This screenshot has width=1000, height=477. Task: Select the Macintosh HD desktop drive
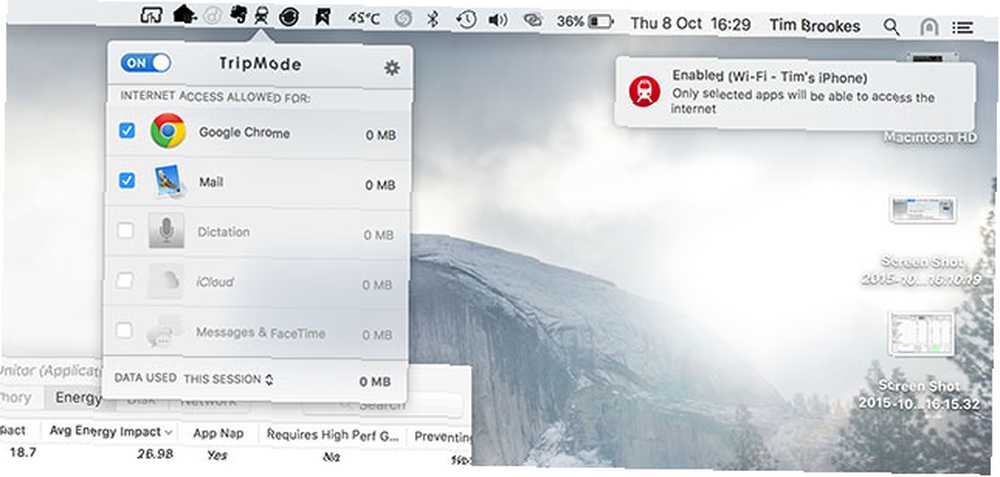930,136
